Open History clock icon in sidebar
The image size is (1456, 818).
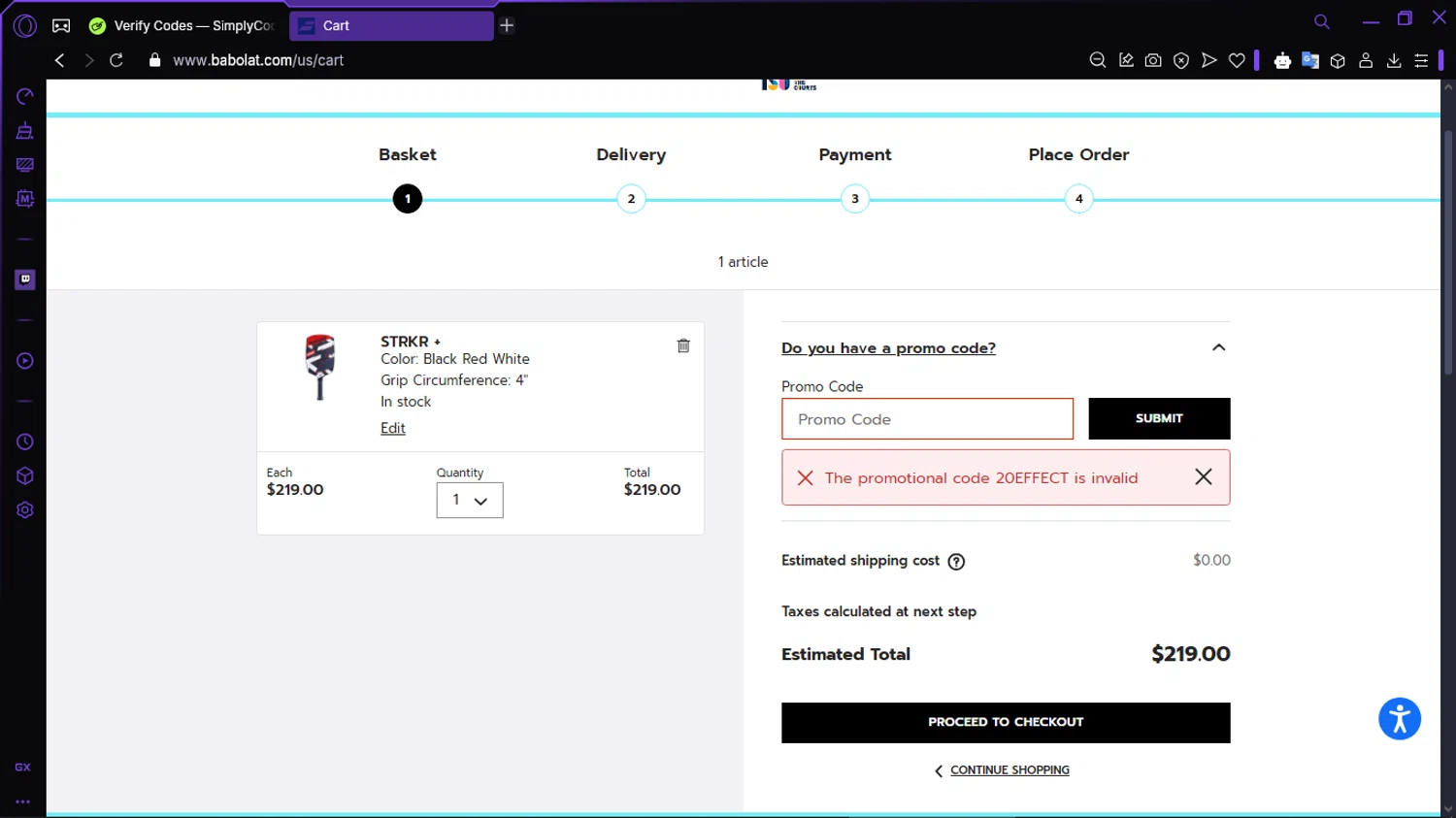(25, 442)
